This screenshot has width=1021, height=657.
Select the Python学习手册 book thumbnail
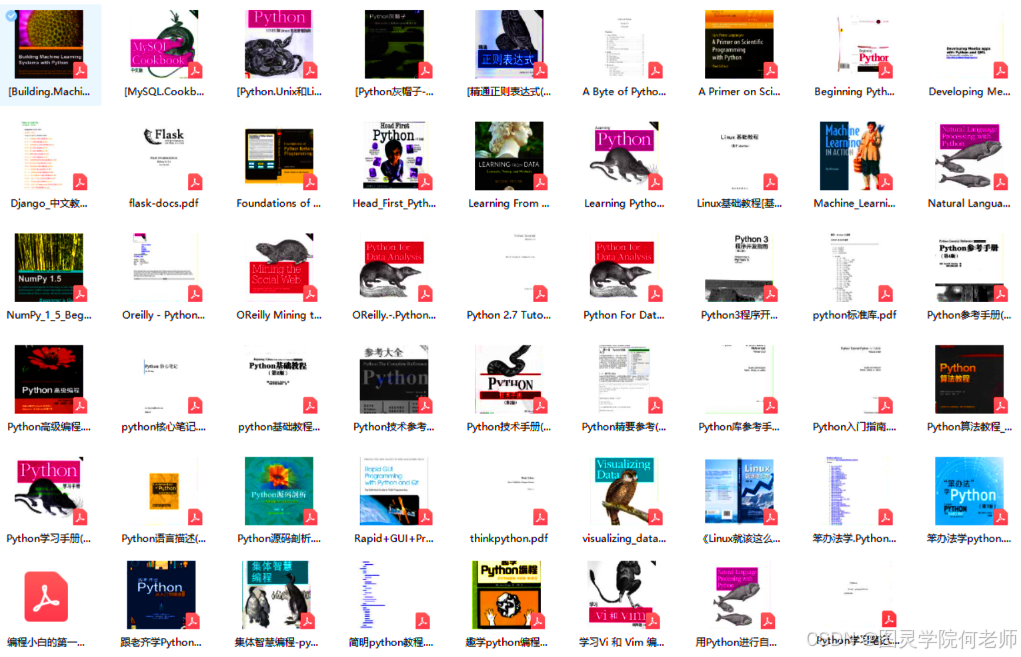coord(49,491)
